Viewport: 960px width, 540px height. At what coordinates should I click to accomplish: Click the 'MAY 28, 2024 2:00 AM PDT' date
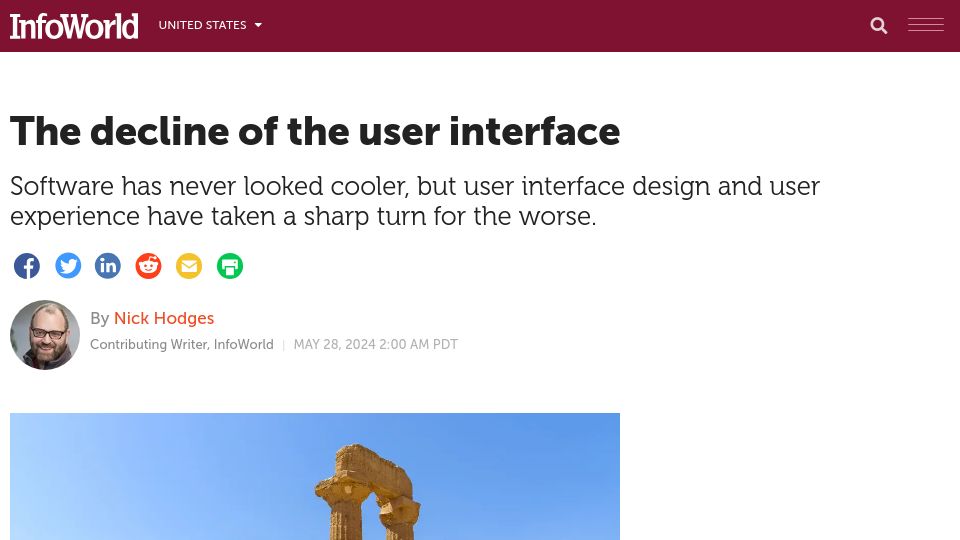coord(376,345)
